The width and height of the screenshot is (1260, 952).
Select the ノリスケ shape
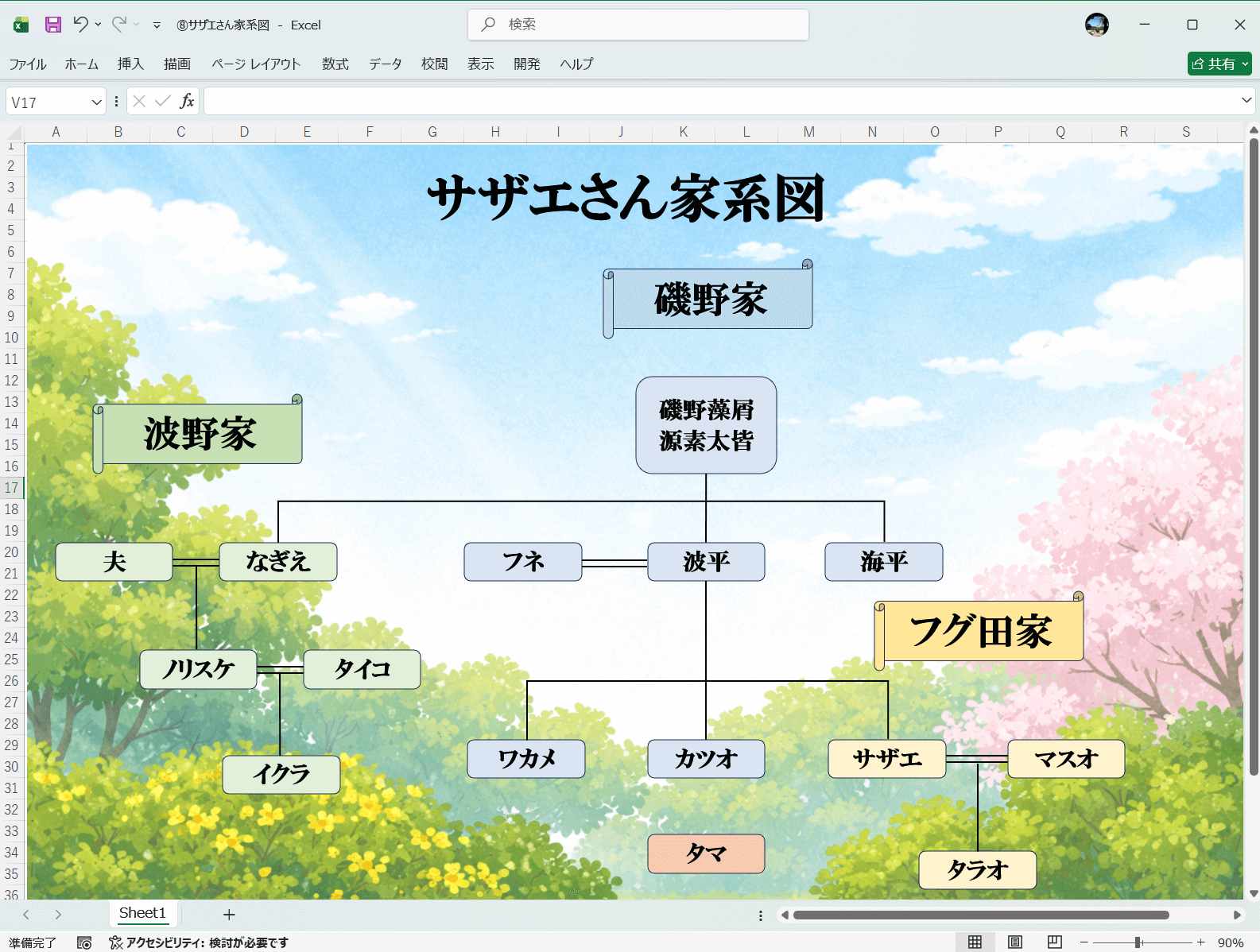coord(198,669)
